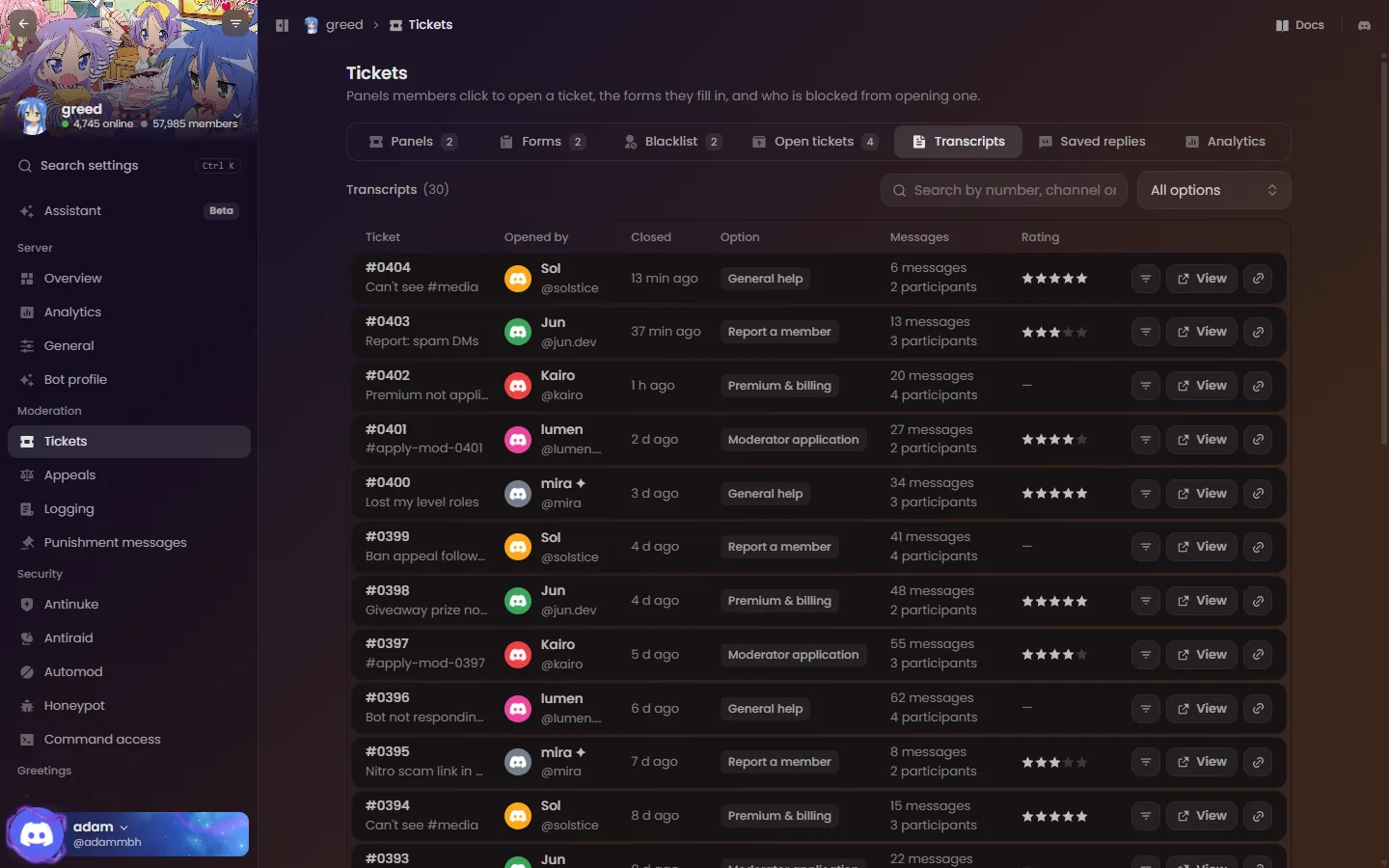Expand the greed server switcher chevron

point(237,116)
